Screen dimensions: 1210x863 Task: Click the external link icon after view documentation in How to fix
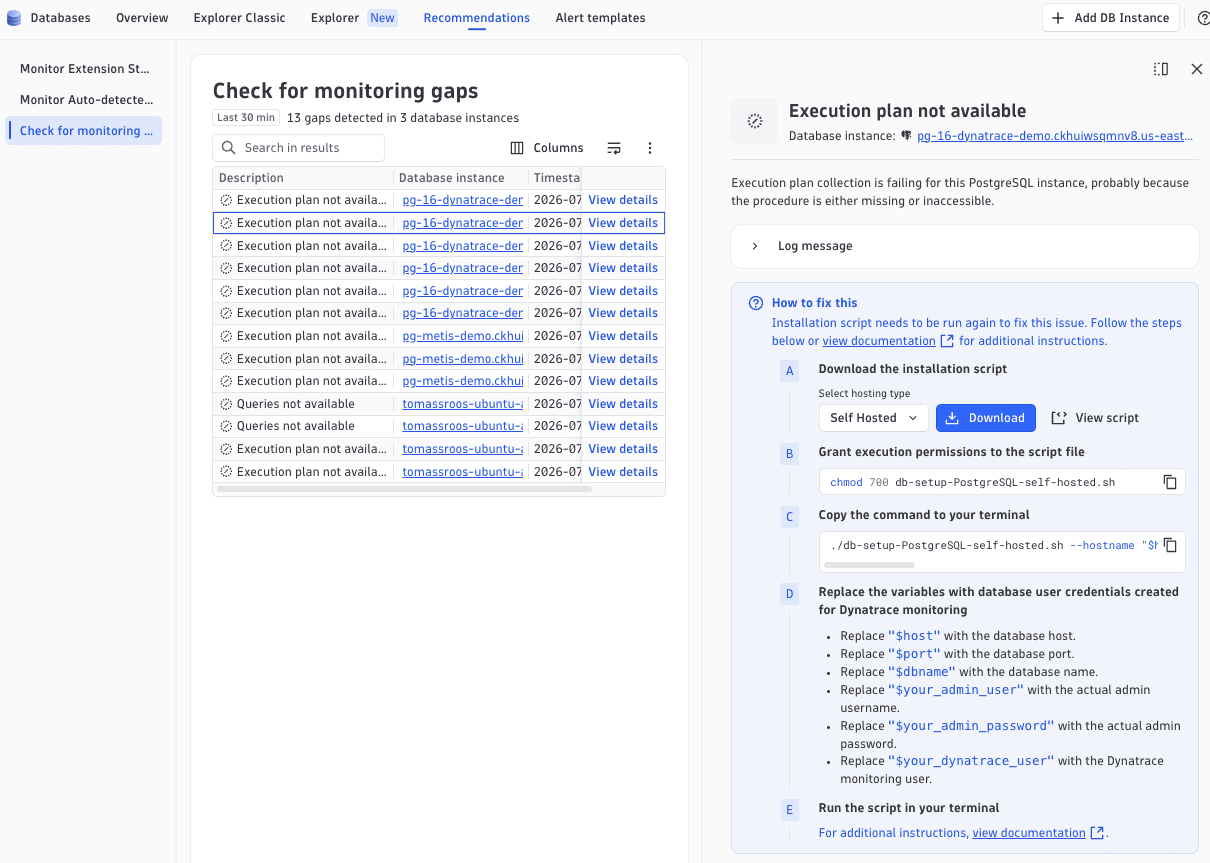(x=947, y=341)
